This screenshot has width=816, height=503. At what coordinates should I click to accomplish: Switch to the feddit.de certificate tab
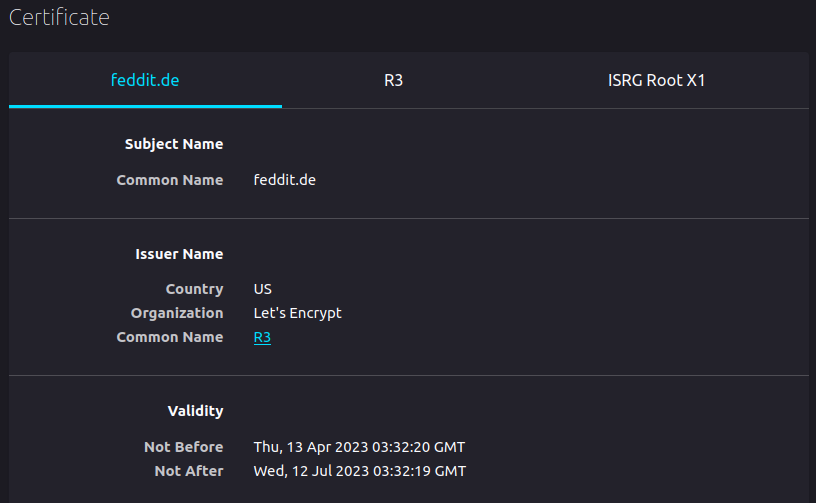145,80
